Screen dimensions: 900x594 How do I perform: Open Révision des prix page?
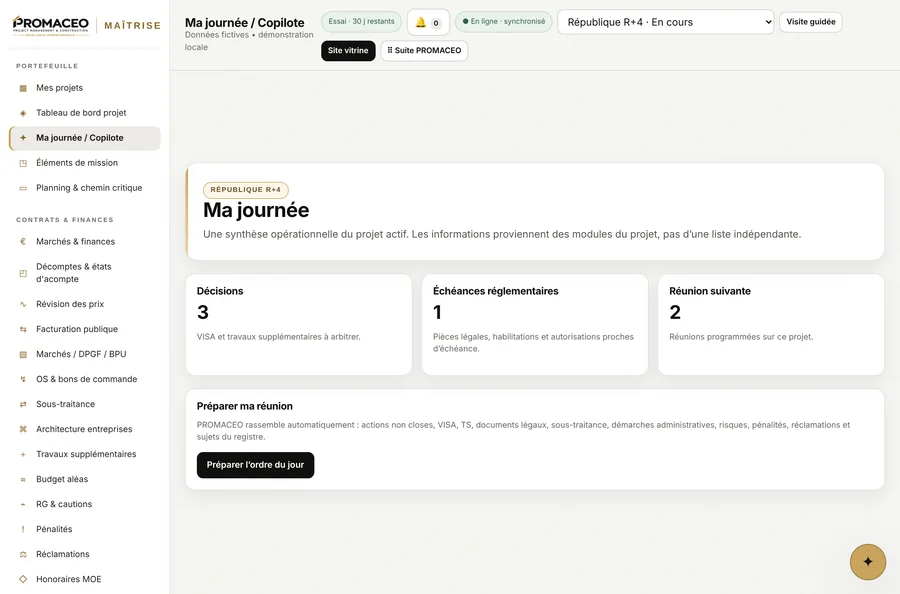(x=85, y=304)
